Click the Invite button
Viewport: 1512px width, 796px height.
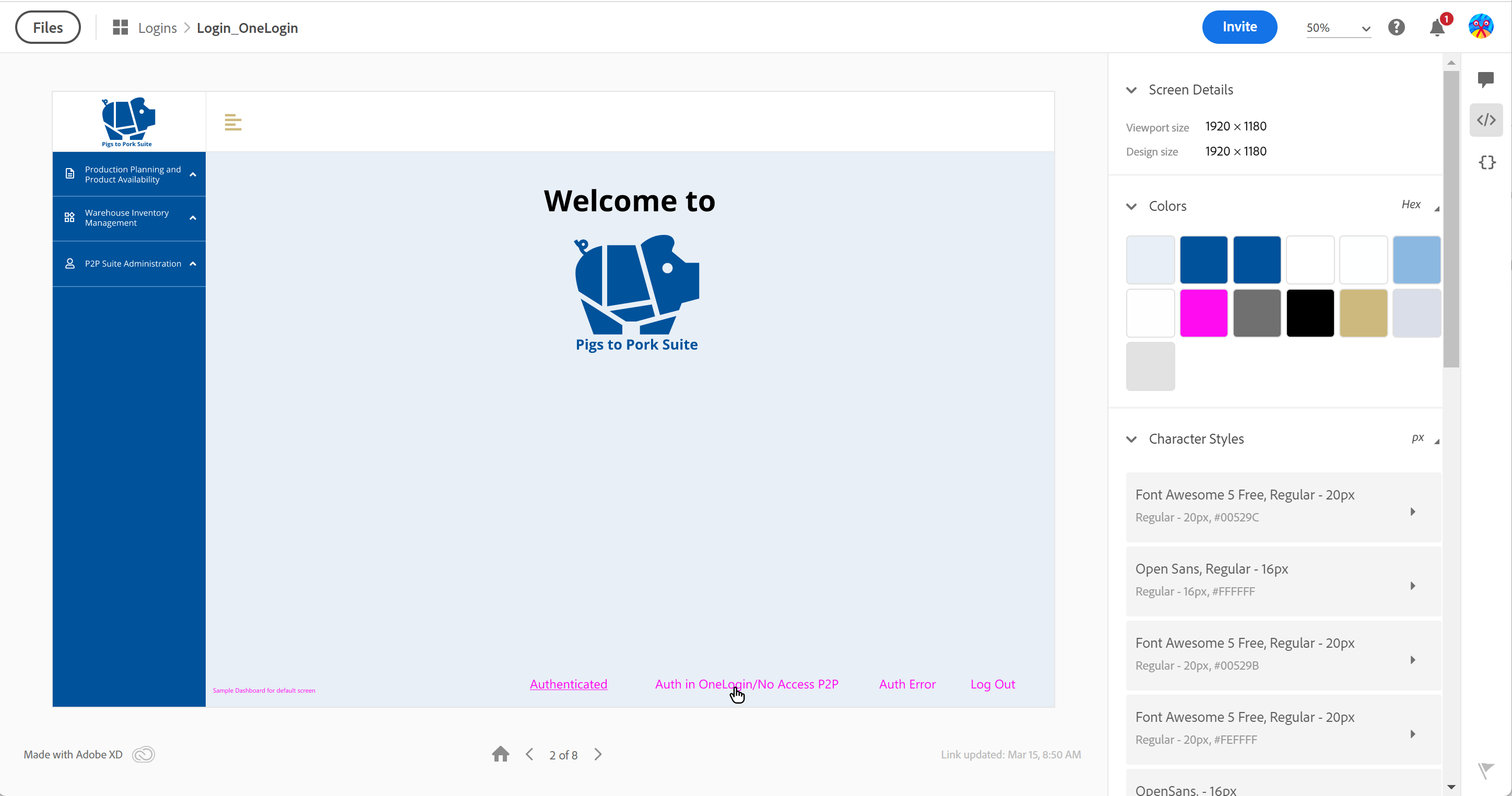pyautogui.click(x=1239, y=27)
